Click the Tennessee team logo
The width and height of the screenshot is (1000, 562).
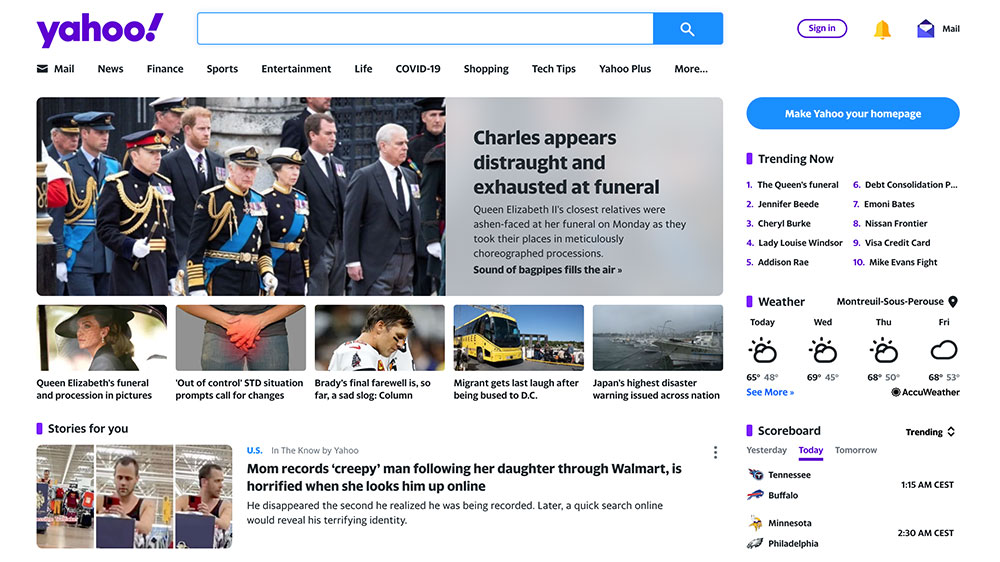click(x=755, y=475)
